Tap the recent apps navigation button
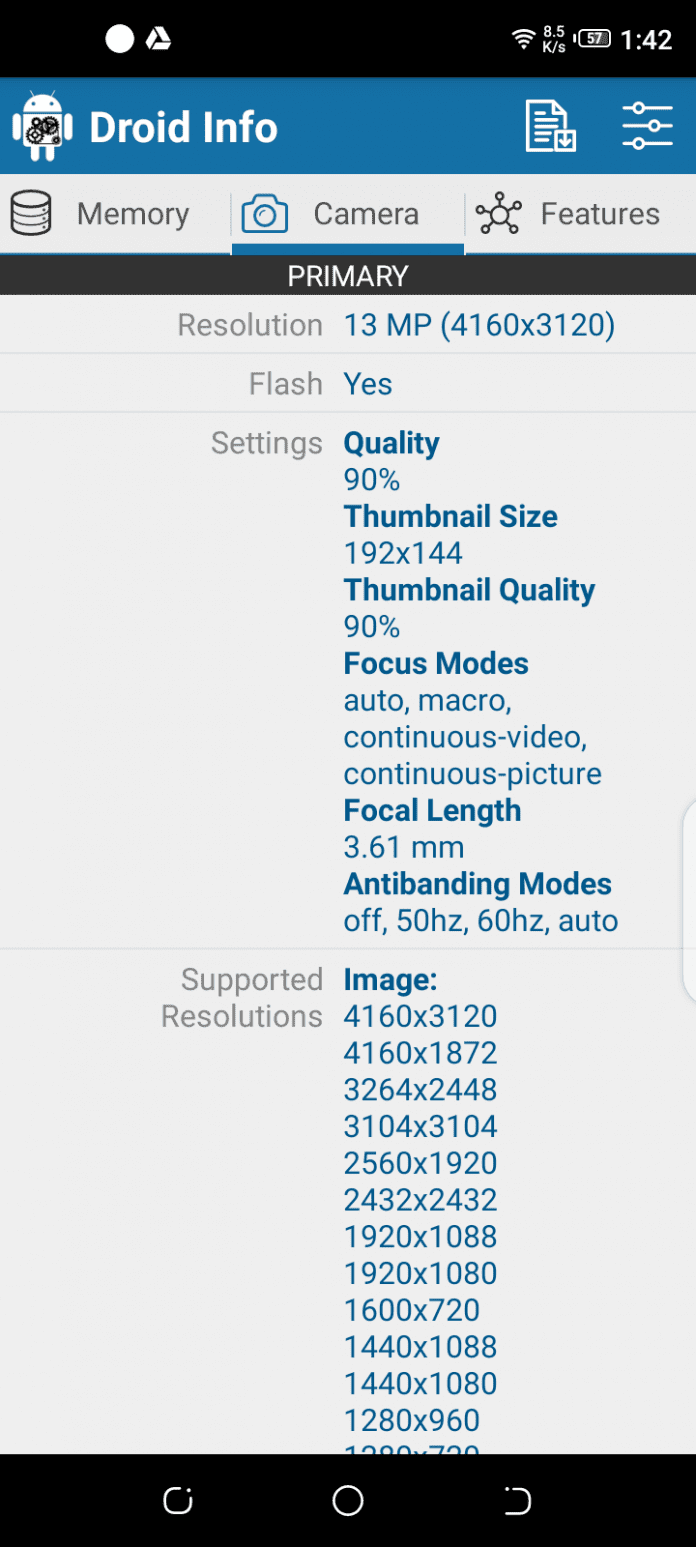This screenshot has width=696, height=1547. 177,1500
